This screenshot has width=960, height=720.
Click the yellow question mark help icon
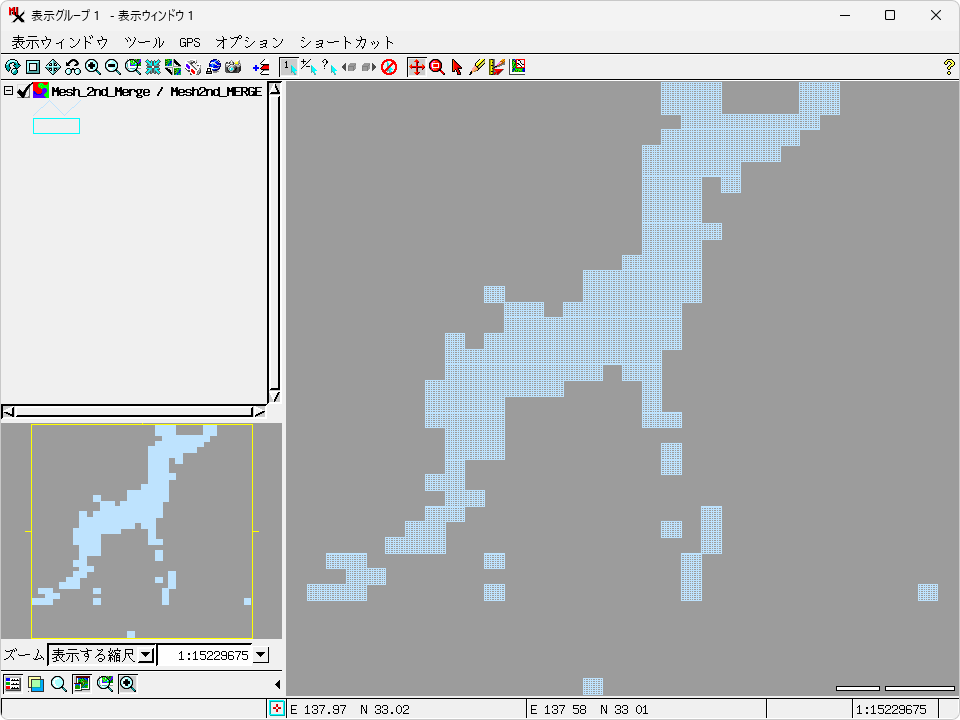click(949, 67)
